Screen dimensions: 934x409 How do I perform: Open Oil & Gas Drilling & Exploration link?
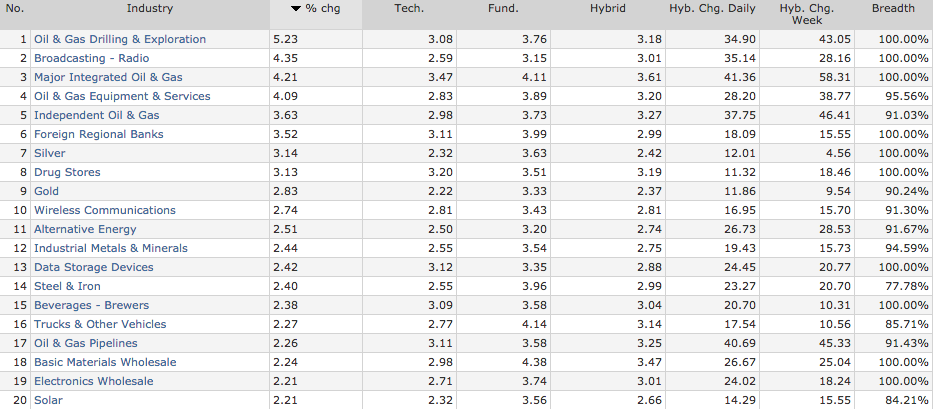(x=120, y=39)
